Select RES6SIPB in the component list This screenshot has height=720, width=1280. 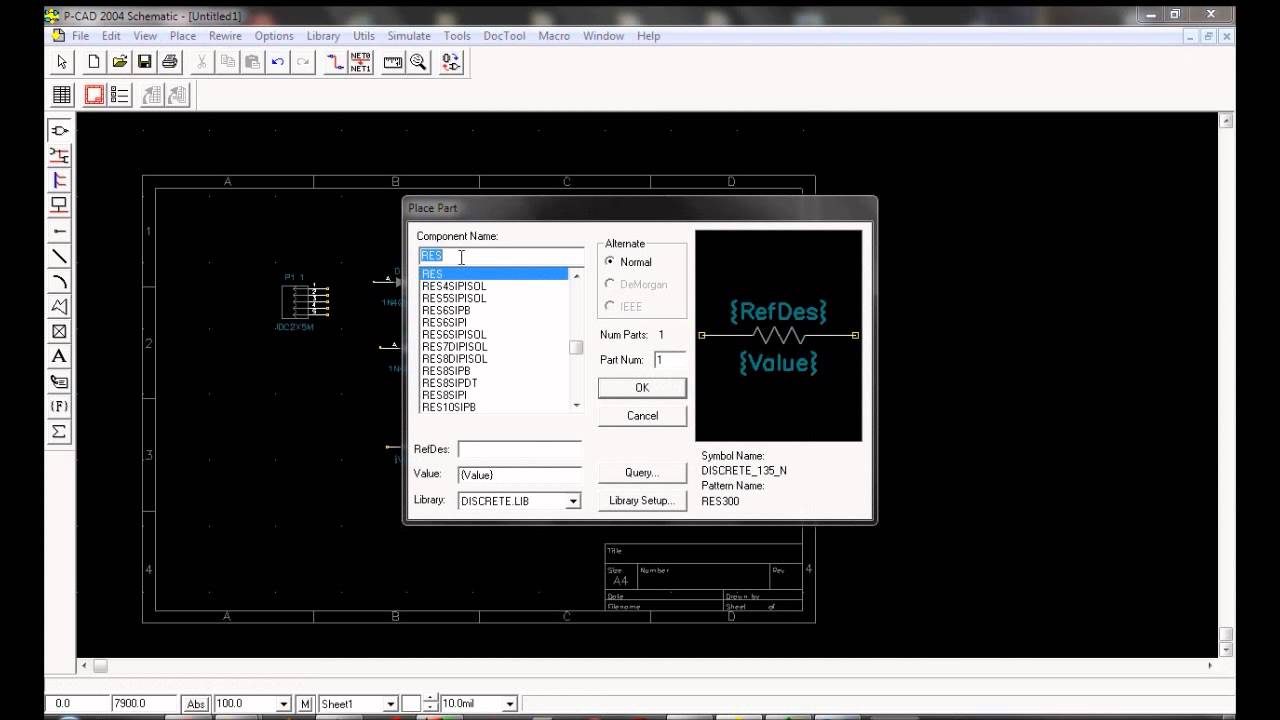pos(494,310)
